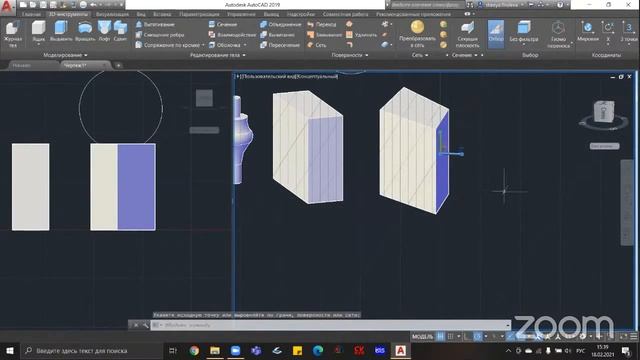Image resolution: width=640 pixels, height=360 pixels.
Task: Open dropdown arrow next to Сопряжение по кромке
Action: pyautogui.click(x=203, y=45)
